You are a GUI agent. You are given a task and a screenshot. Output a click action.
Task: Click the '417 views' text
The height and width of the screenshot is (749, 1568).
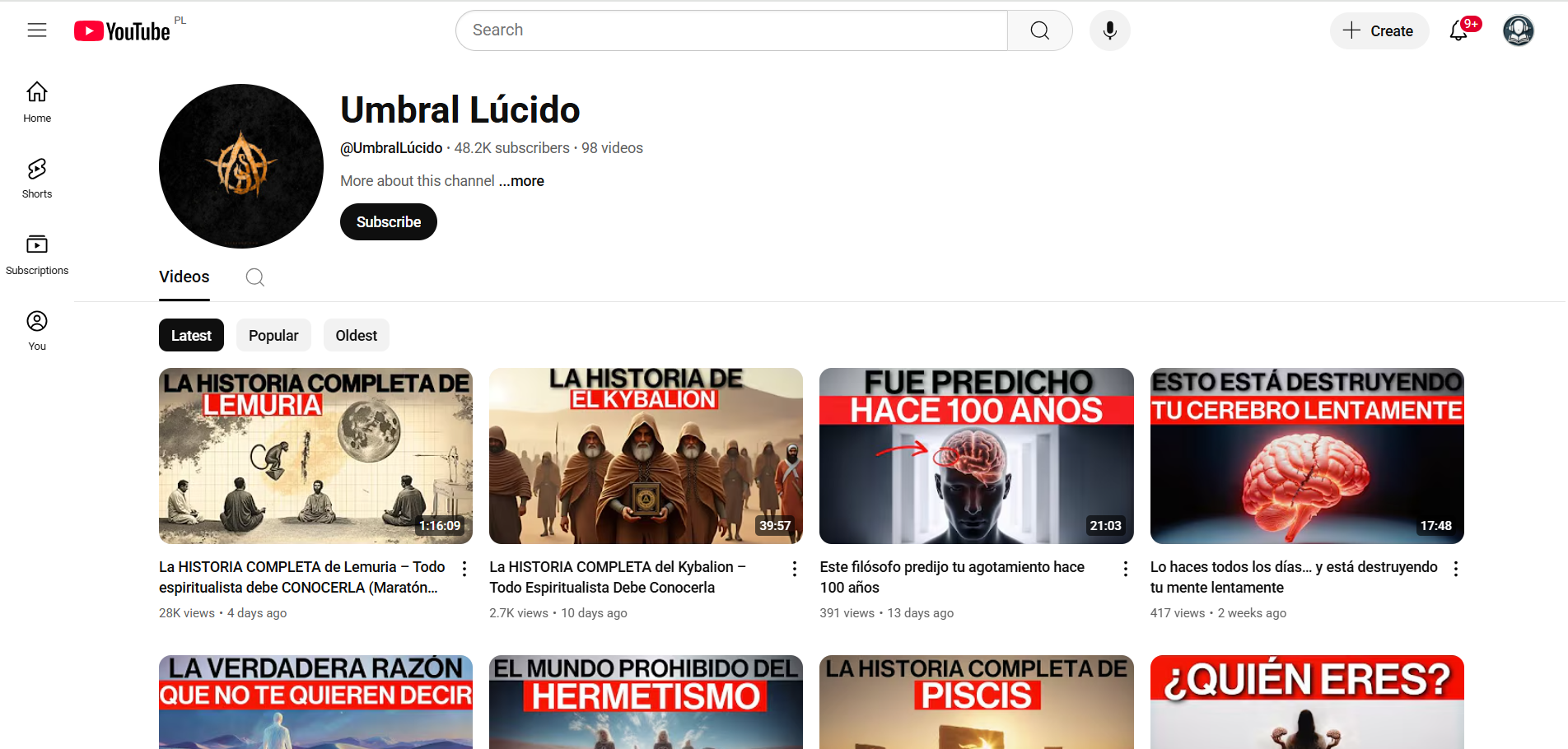[1178, 613]
